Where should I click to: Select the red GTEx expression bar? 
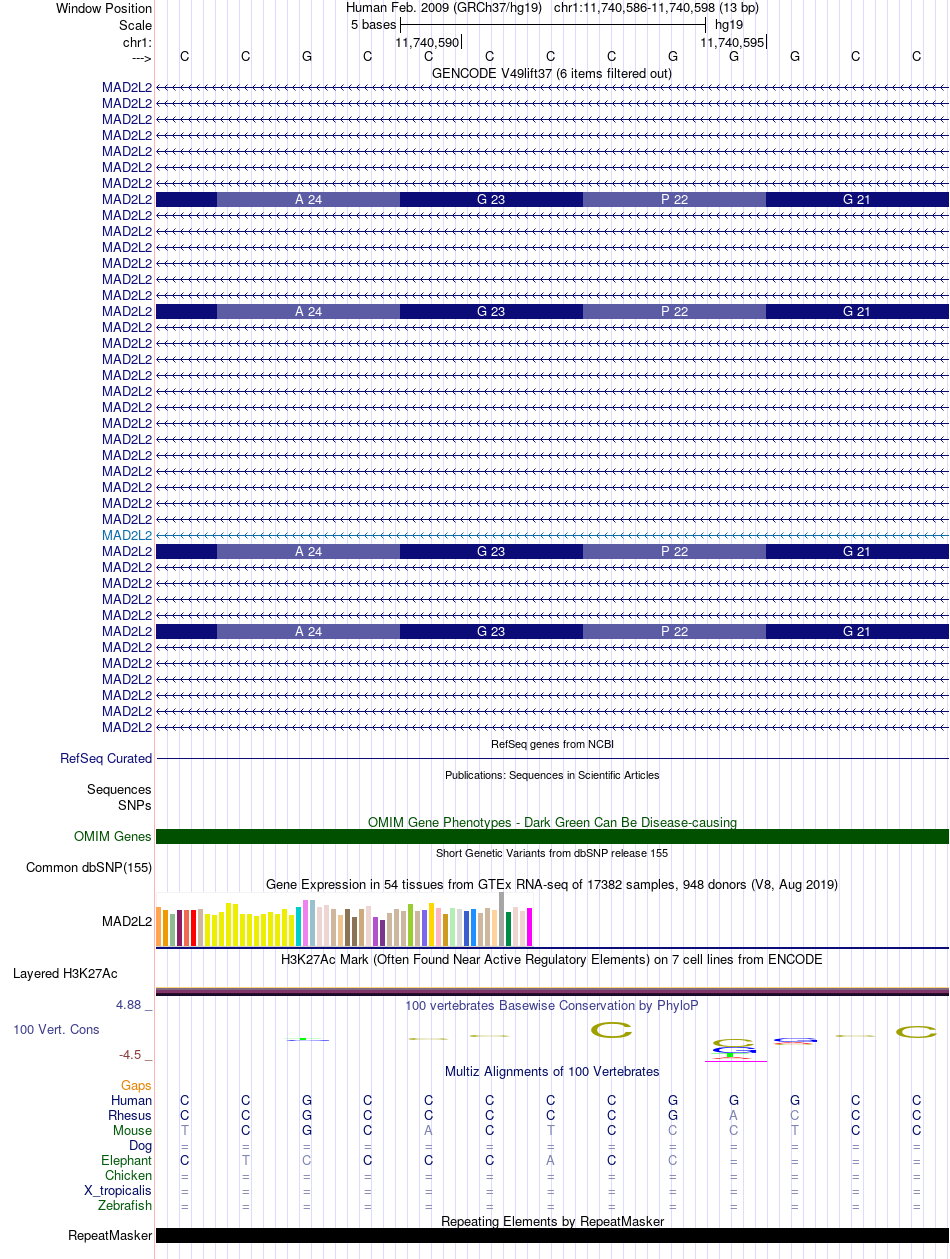(193, 928)
